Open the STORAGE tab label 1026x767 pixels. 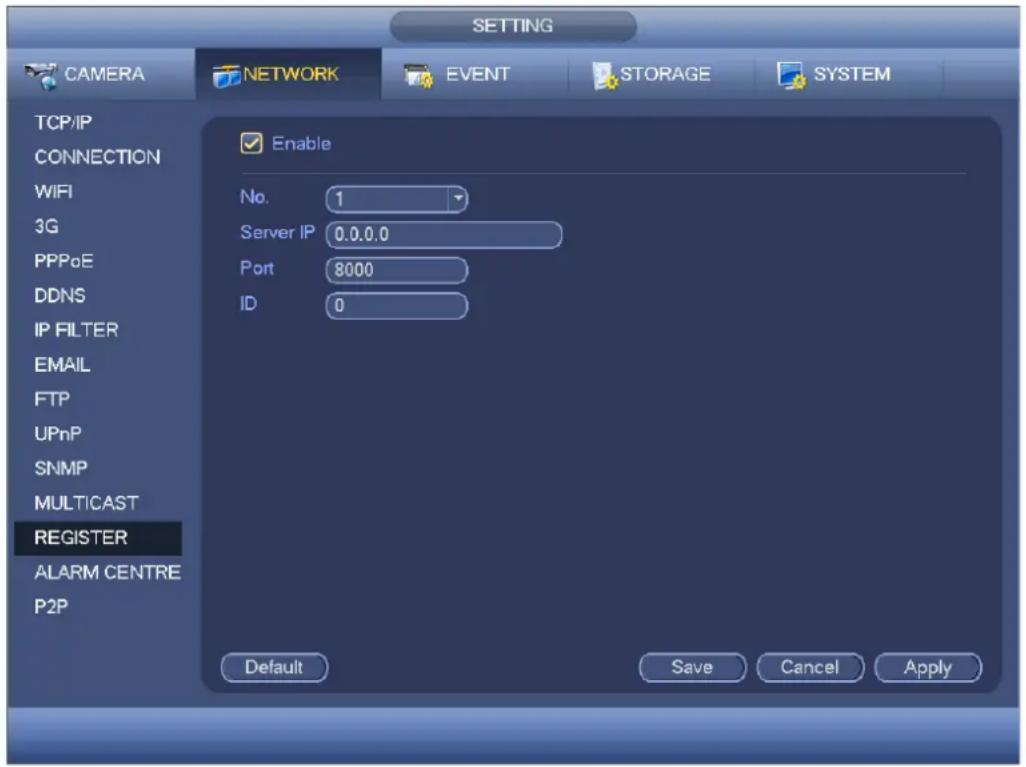coord(665,74)
